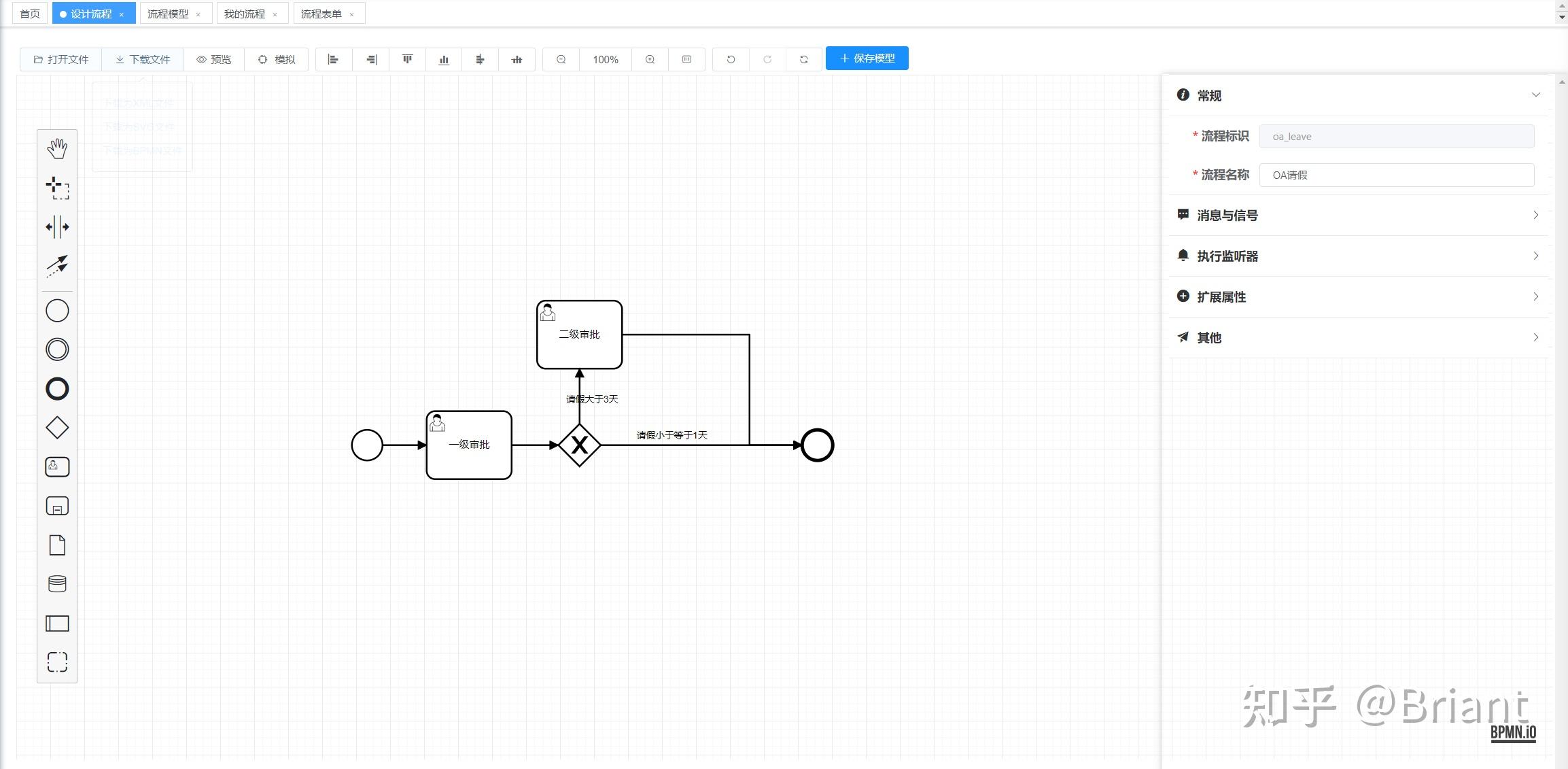This screenshot has height=769, width=1568.
Task: Create a user task from palette
Action: click(57, 467)
